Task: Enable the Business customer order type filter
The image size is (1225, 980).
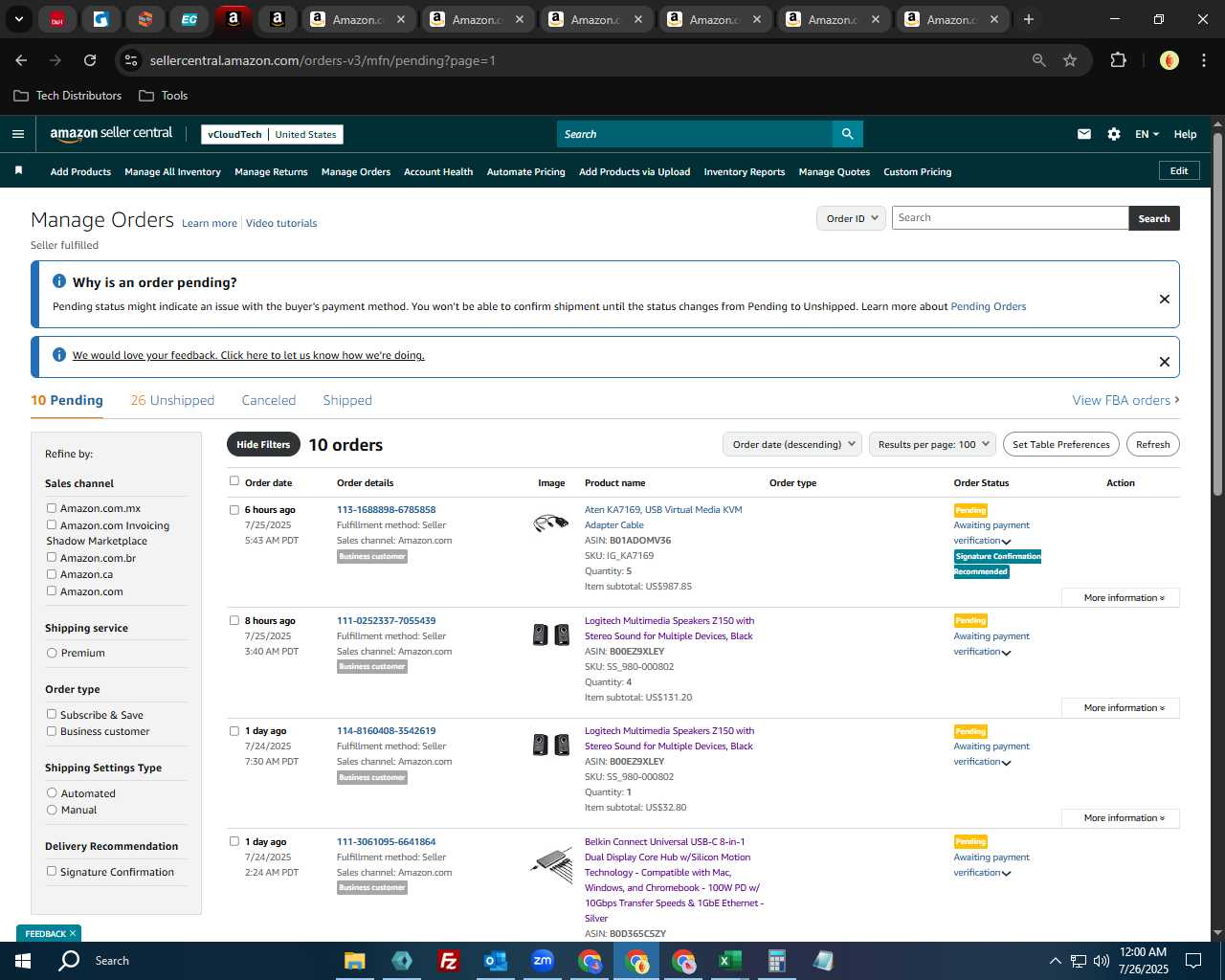Action: pos(52,731)
